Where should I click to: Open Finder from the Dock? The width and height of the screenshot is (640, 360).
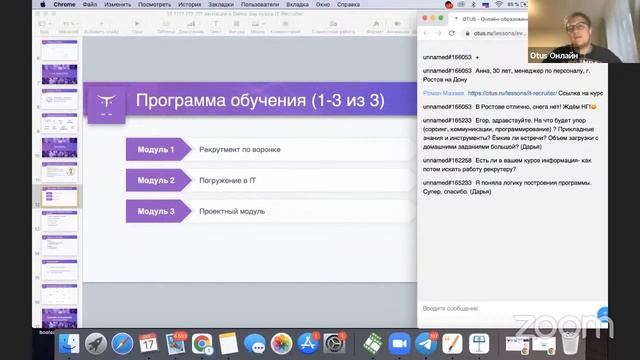[69, 344]
